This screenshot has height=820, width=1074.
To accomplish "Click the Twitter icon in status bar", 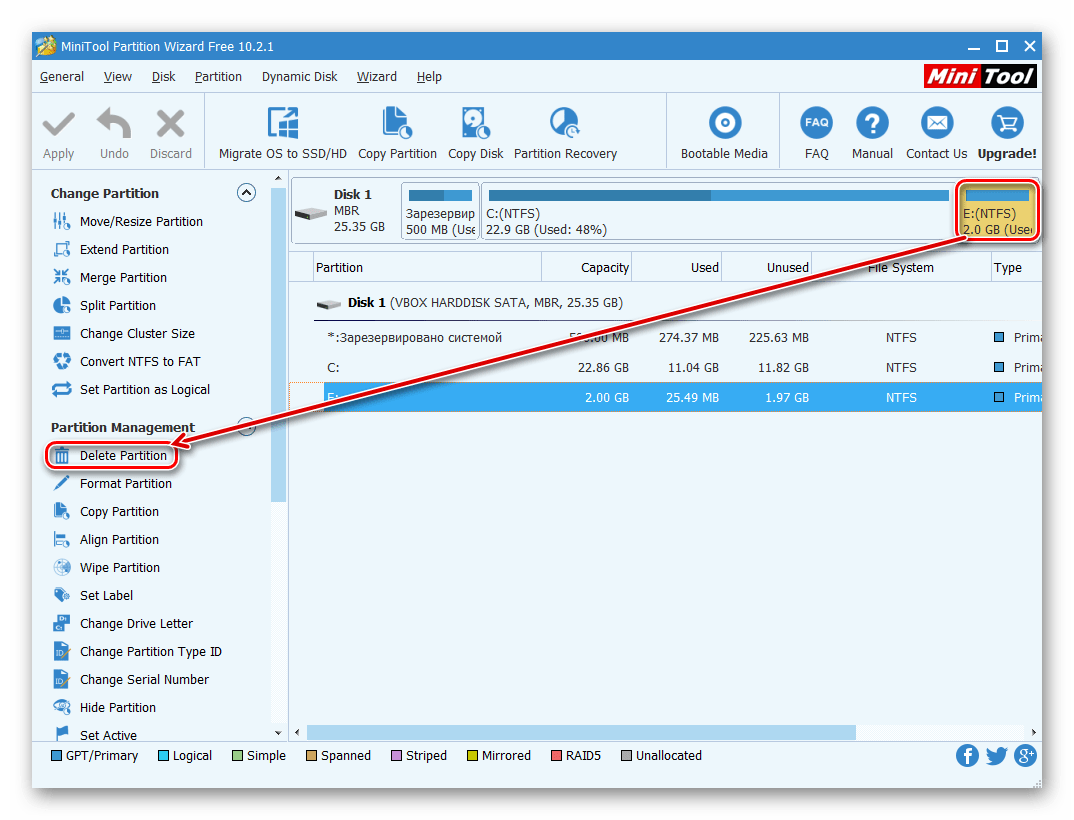I will [x=996, y=756].
